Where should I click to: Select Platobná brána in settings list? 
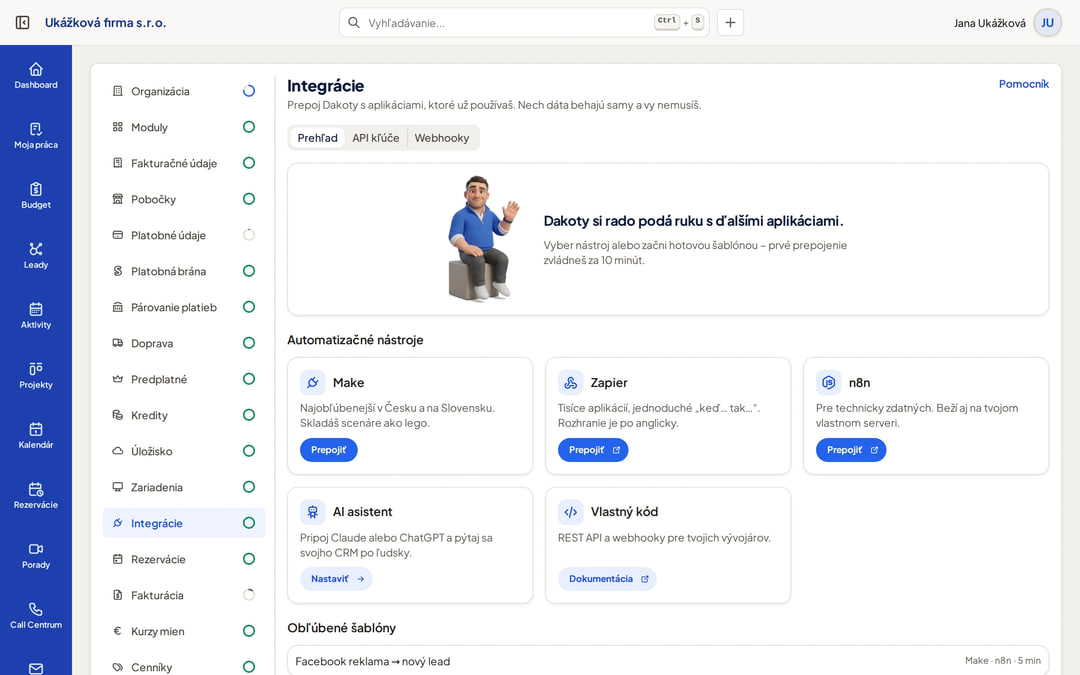coord(184,271)
